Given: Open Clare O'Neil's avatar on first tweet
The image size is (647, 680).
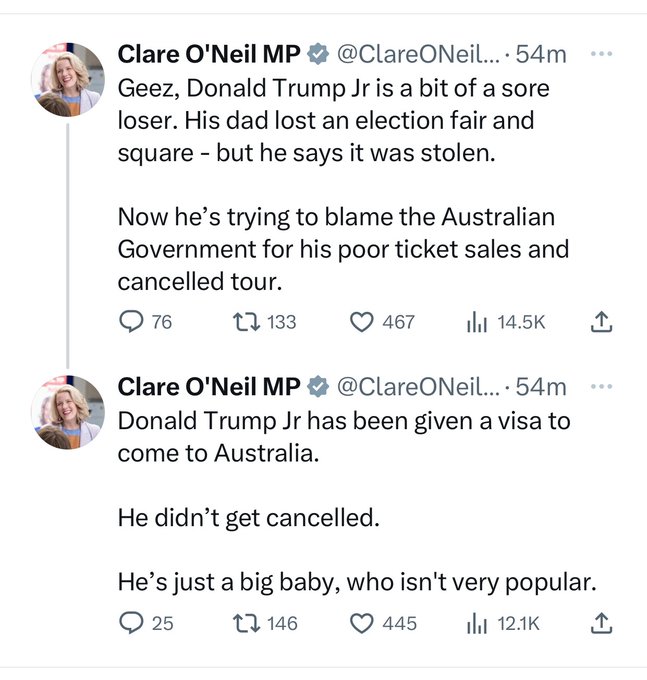Looking at the screenshot, I should pos(68,78).
